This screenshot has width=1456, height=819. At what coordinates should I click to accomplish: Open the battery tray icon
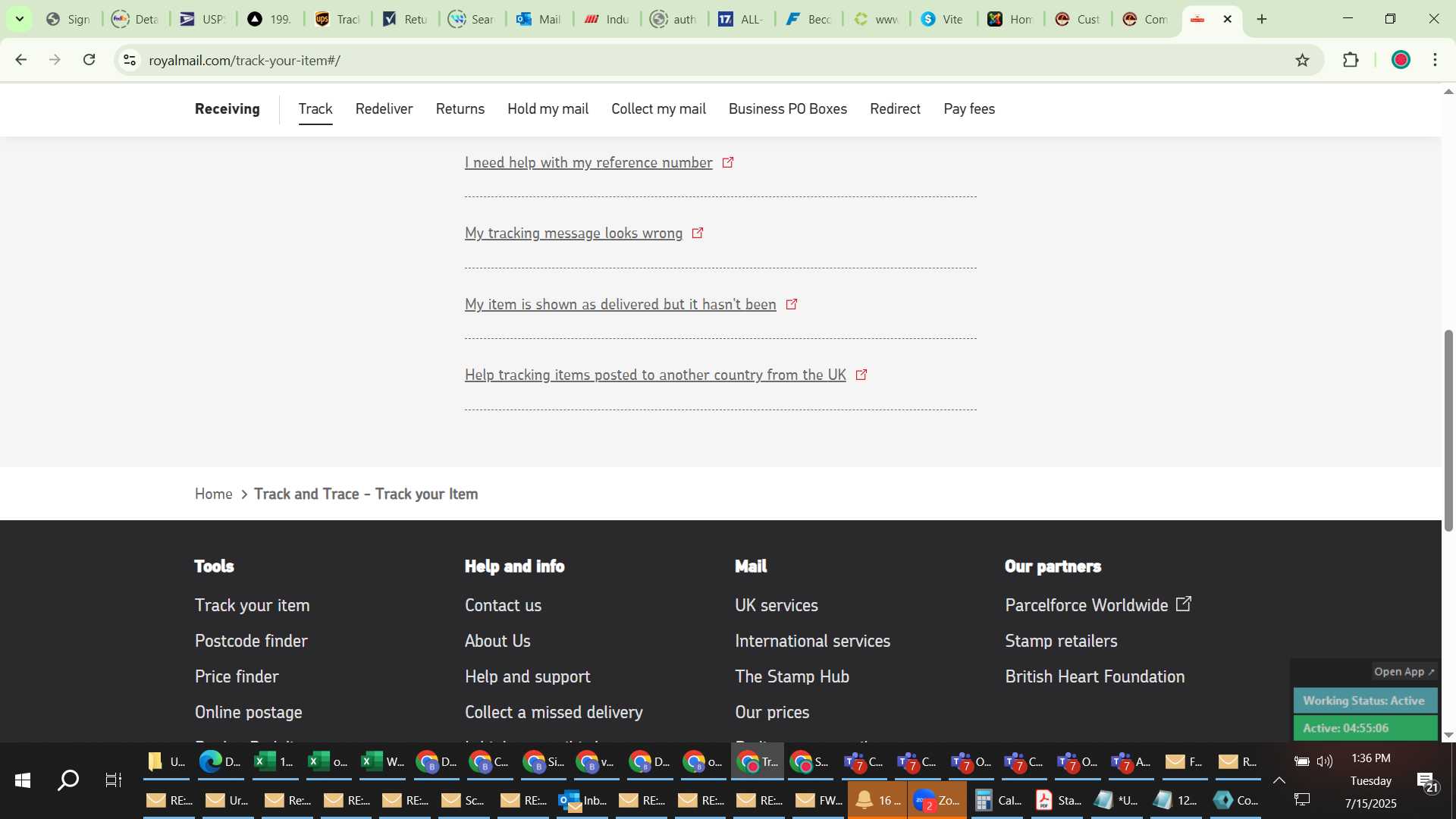pyautogui.click(x=1301, y=761)
